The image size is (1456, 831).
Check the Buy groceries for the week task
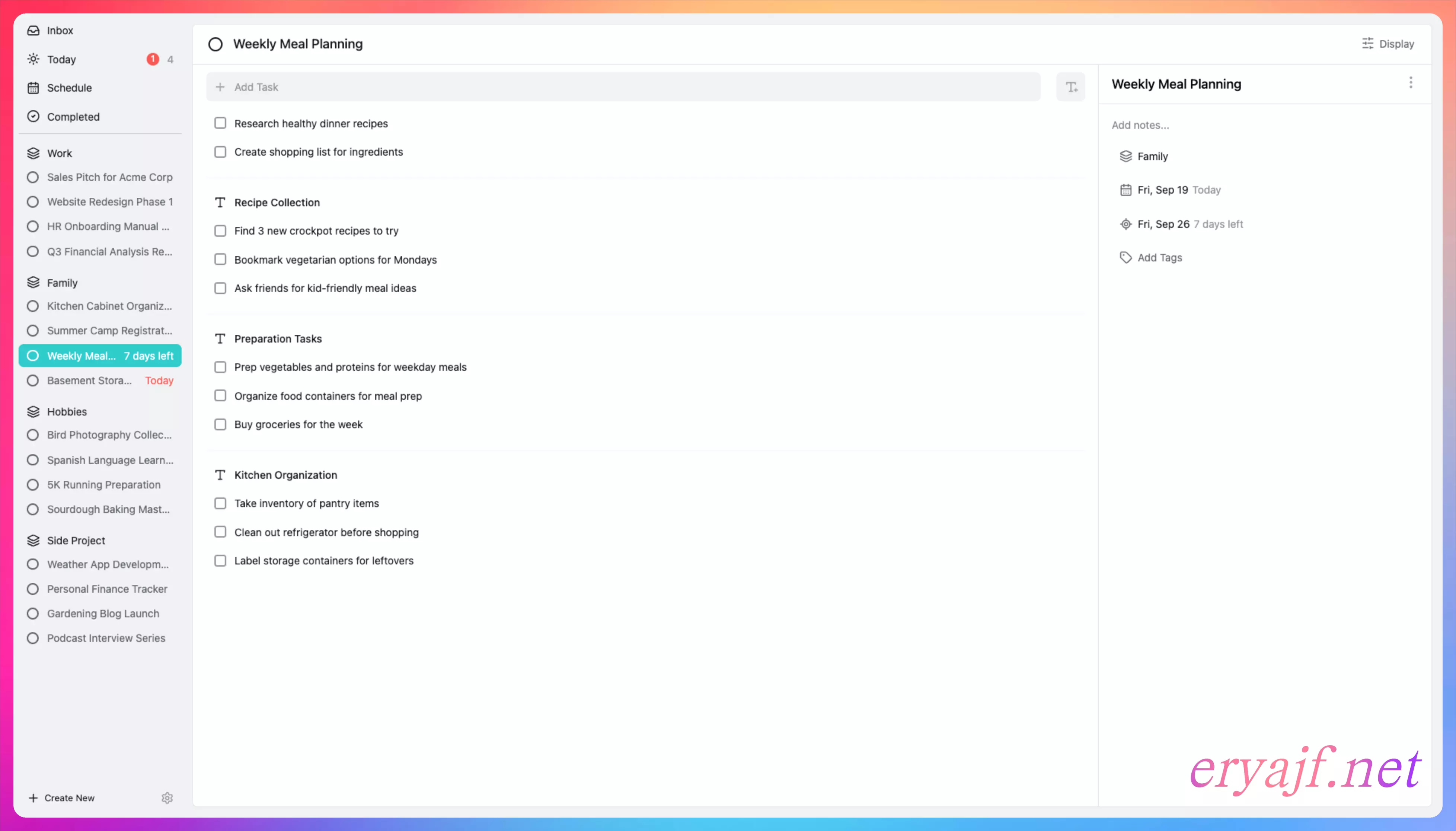220,425
